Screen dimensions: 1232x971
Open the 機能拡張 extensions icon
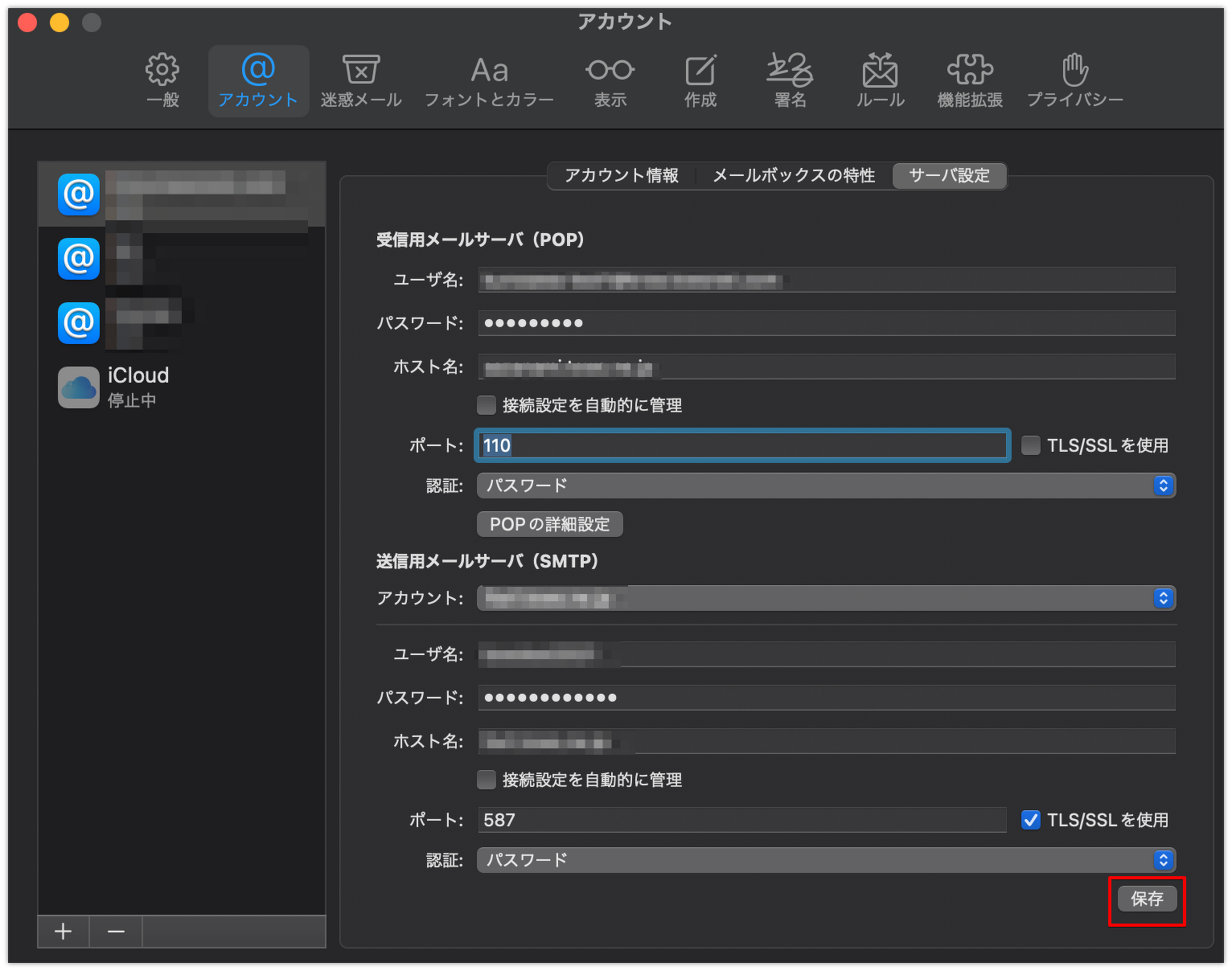tap(970, 80)
